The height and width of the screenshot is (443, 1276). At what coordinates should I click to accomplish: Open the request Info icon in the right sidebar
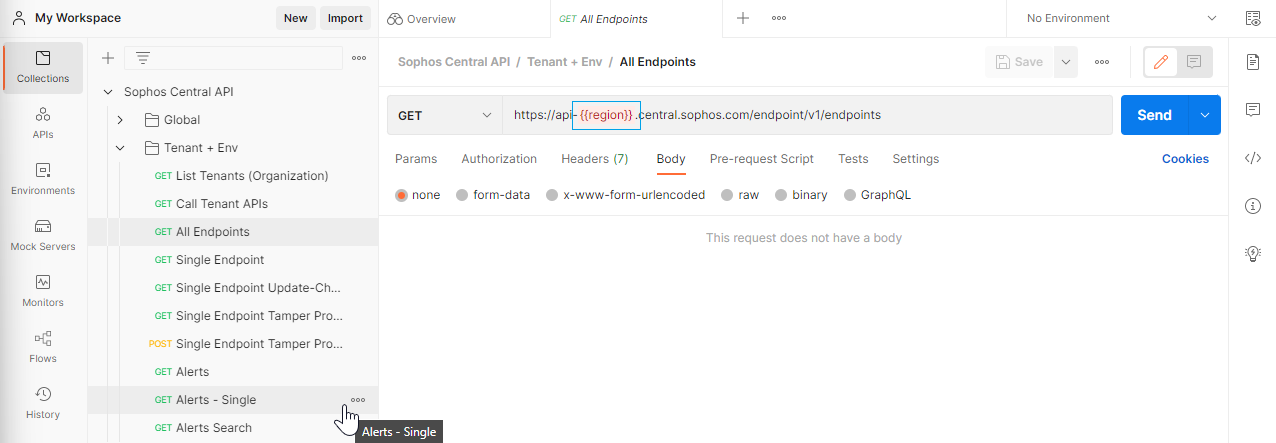coord(1253,206)
